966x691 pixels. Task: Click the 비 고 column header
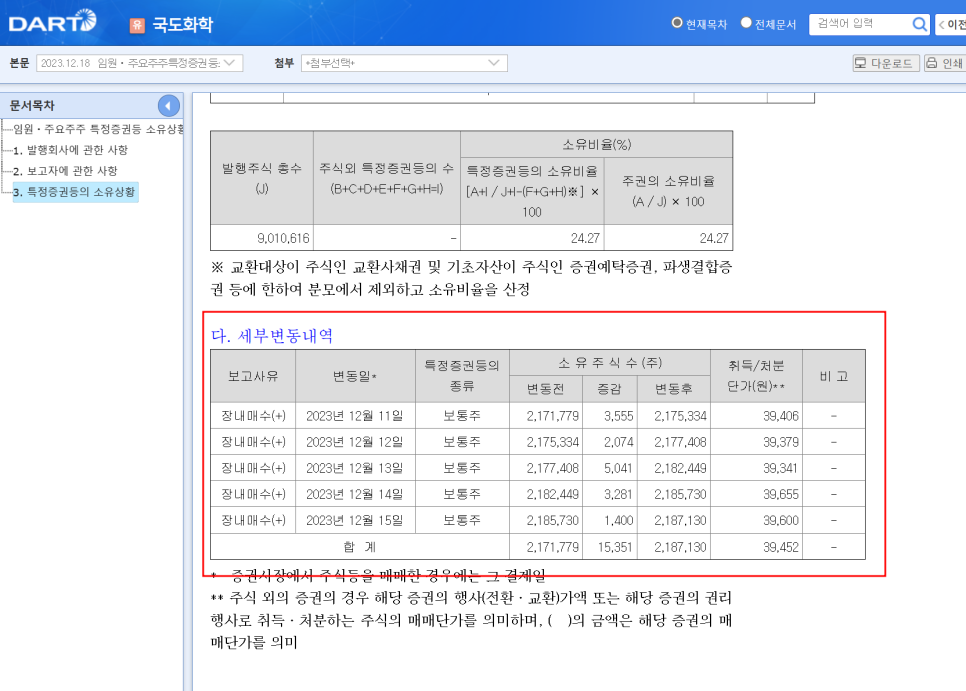click(x=834, y=376)
